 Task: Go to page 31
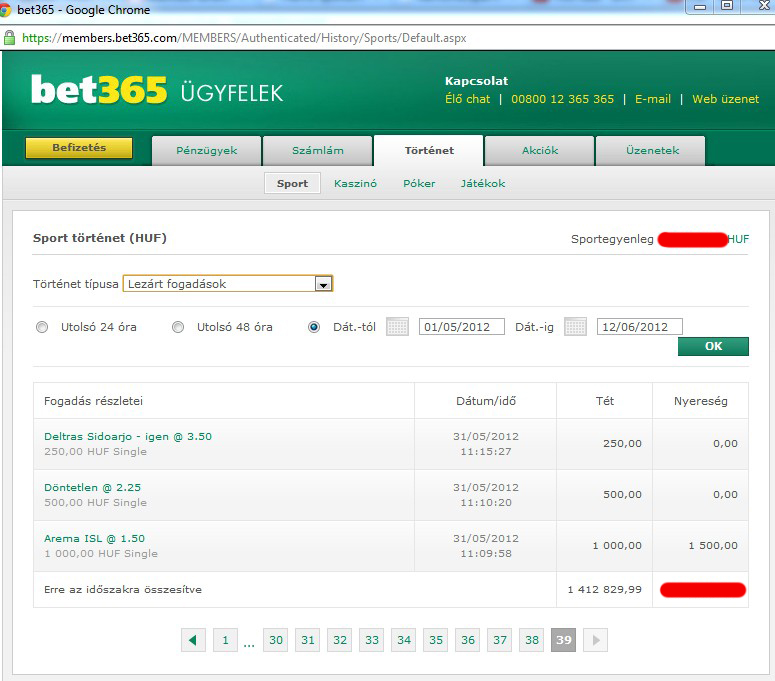pyautogui.click(x=308, y=640)
